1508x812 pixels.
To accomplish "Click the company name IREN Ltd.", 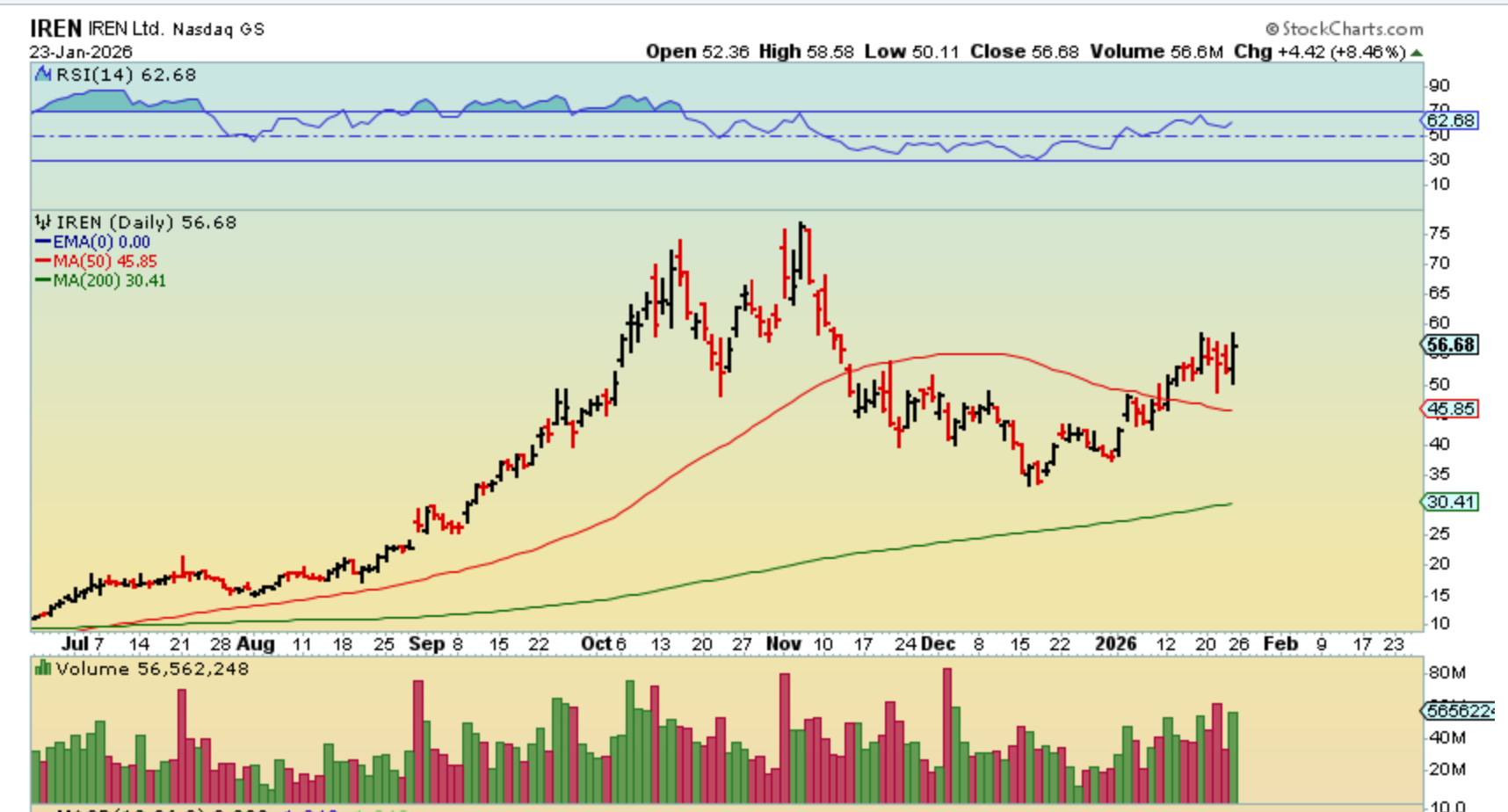I will tap(126, 28).
